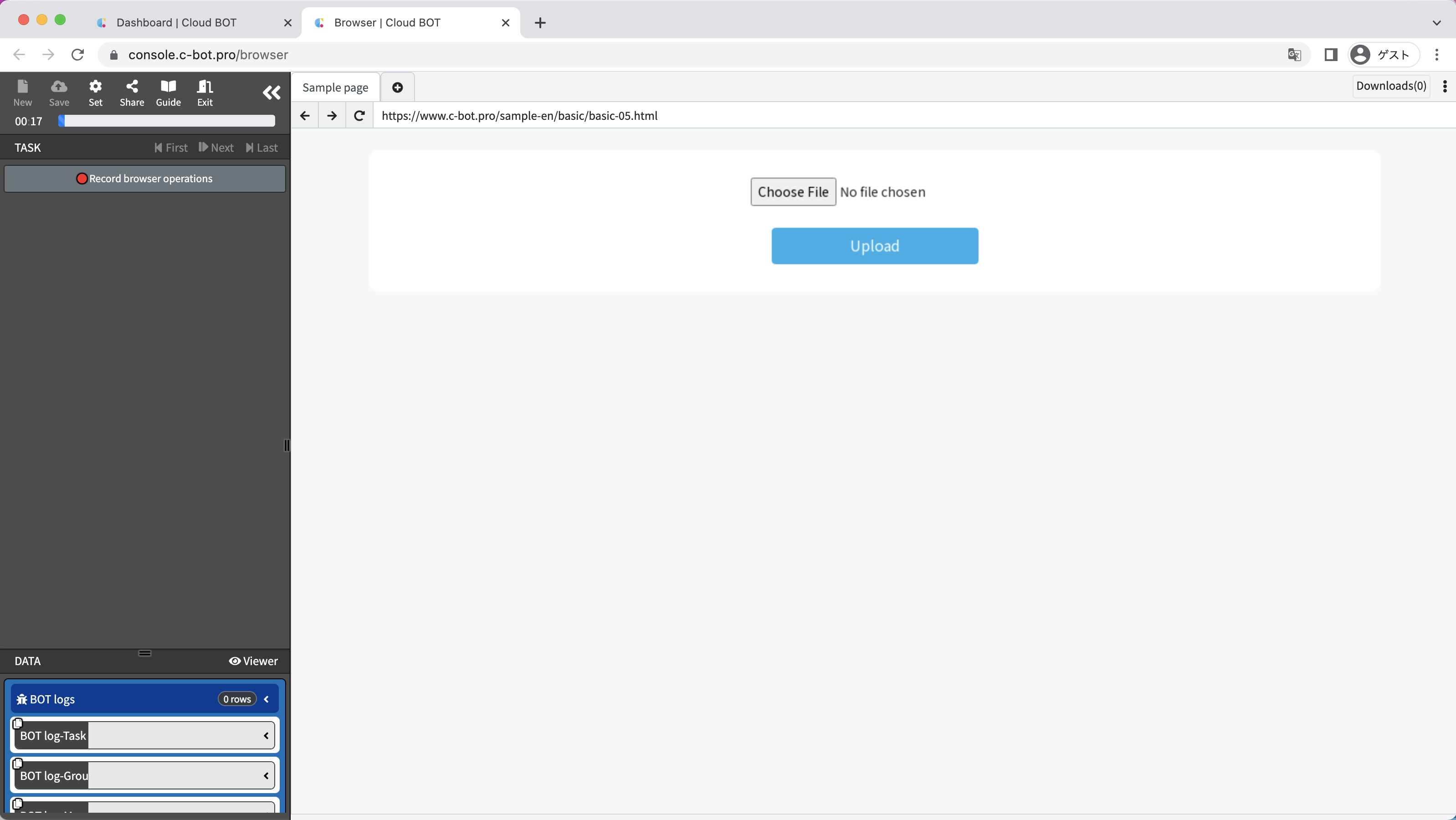
Task: Click the execution time progress bar
Action: point(167,121)
